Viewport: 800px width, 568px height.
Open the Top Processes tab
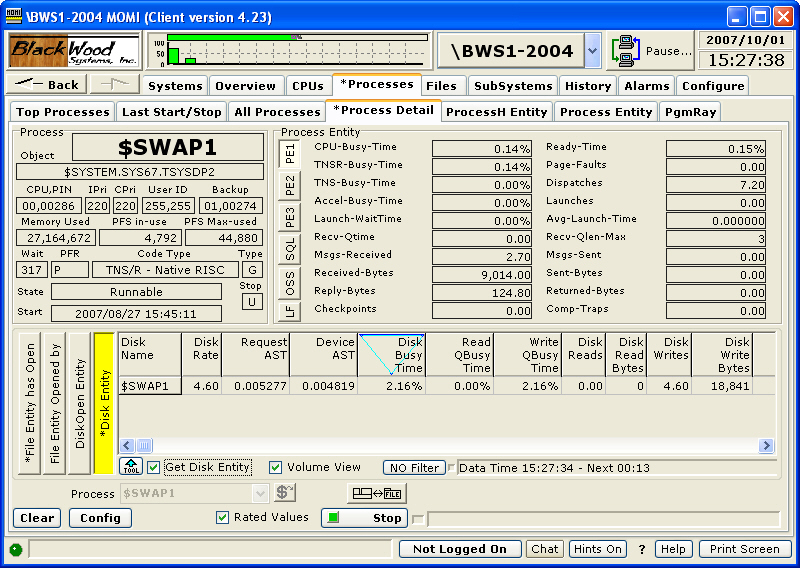coord(63,112)
